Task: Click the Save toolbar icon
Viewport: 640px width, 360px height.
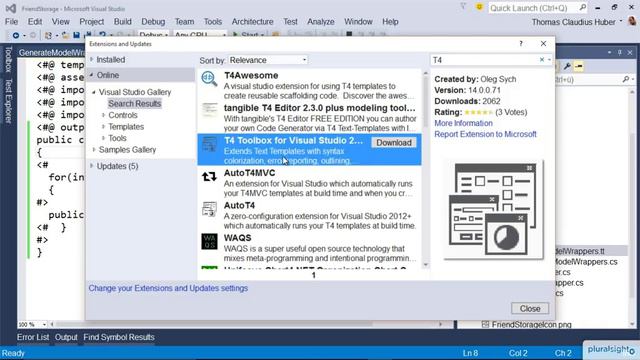Action: pyautogui.click(x=76, y=36)
